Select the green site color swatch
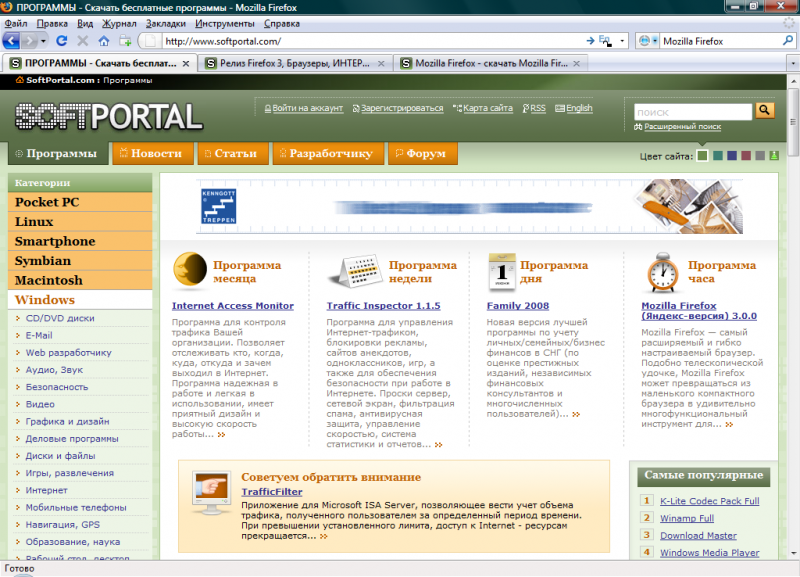This screenshot has width=800, height=577. [703, 156]
